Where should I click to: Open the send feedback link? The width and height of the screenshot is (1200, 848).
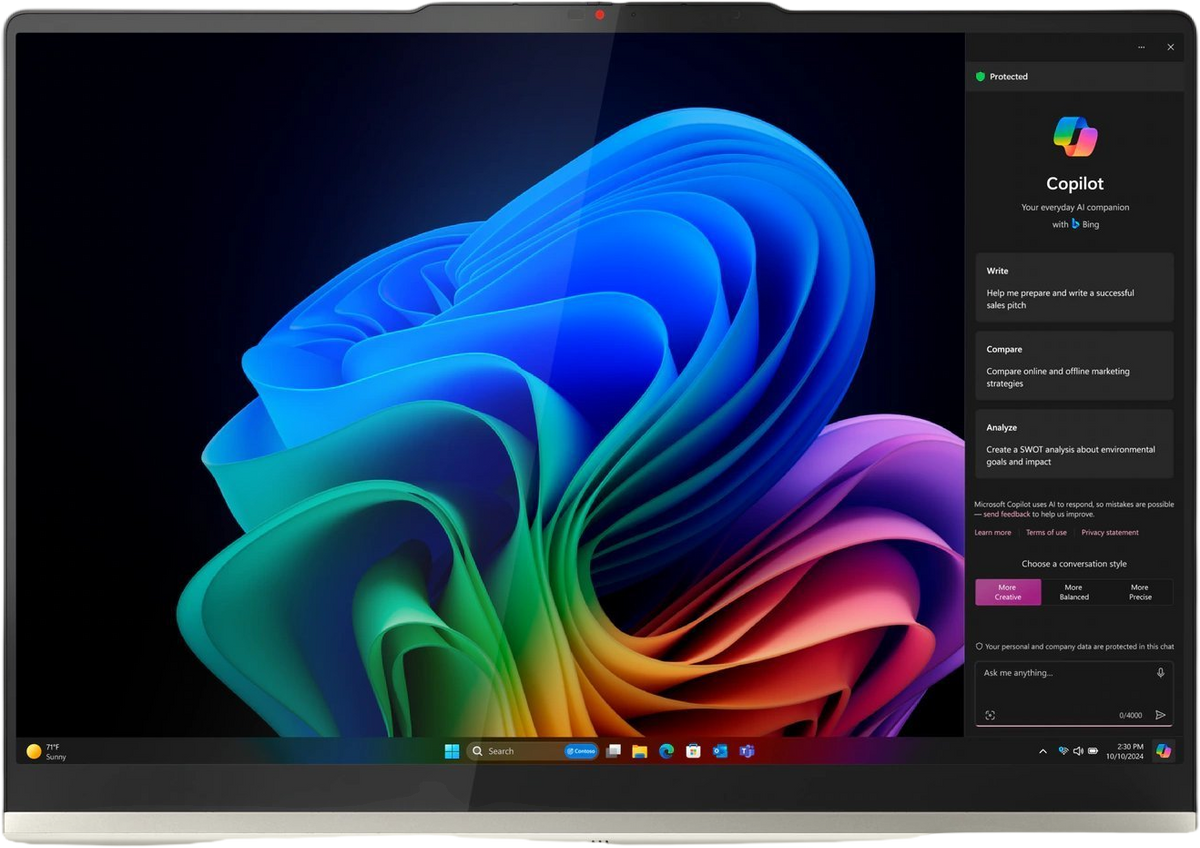pos(1007,514)
